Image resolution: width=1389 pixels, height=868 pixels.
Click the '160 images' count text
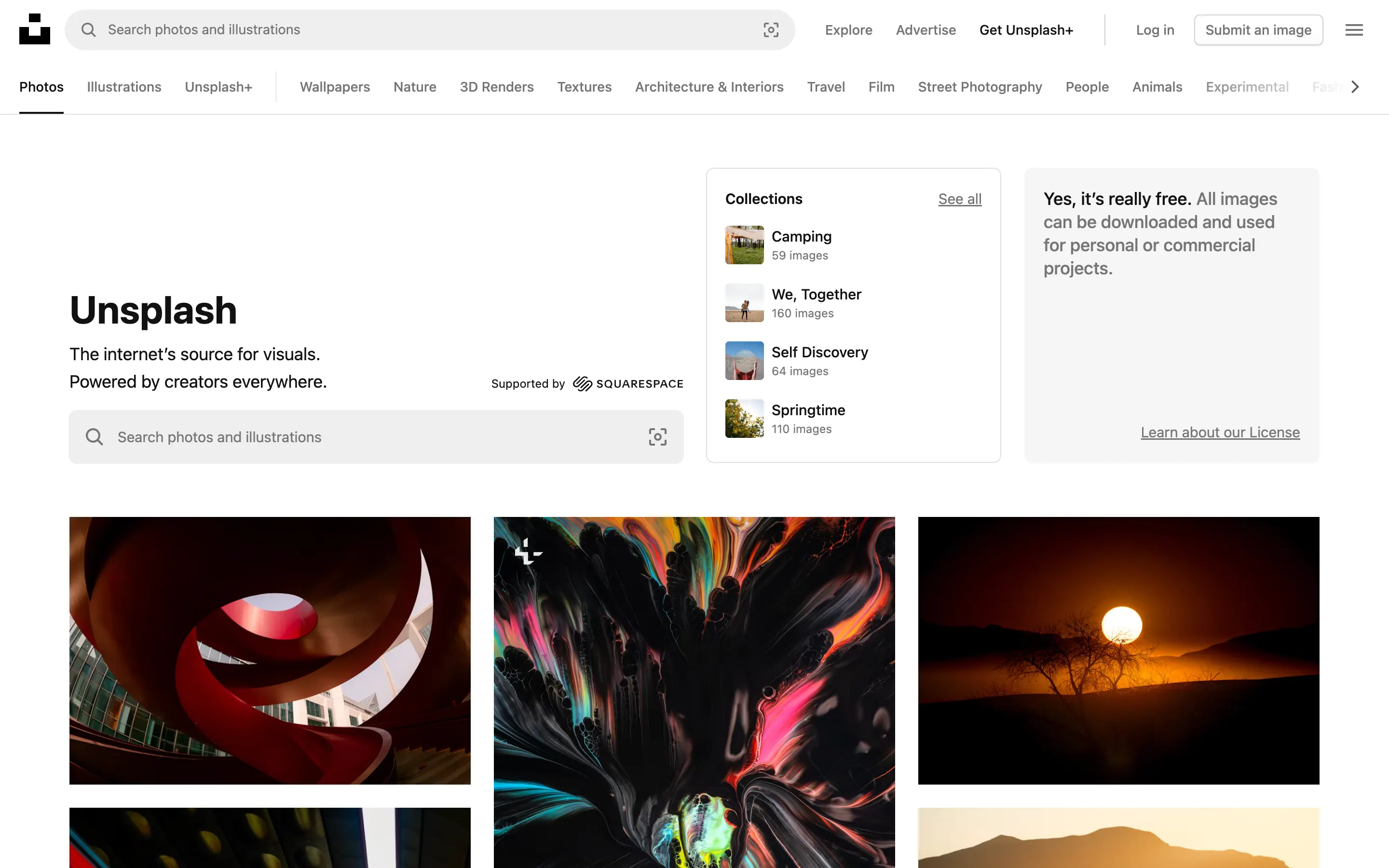(803, 313)
